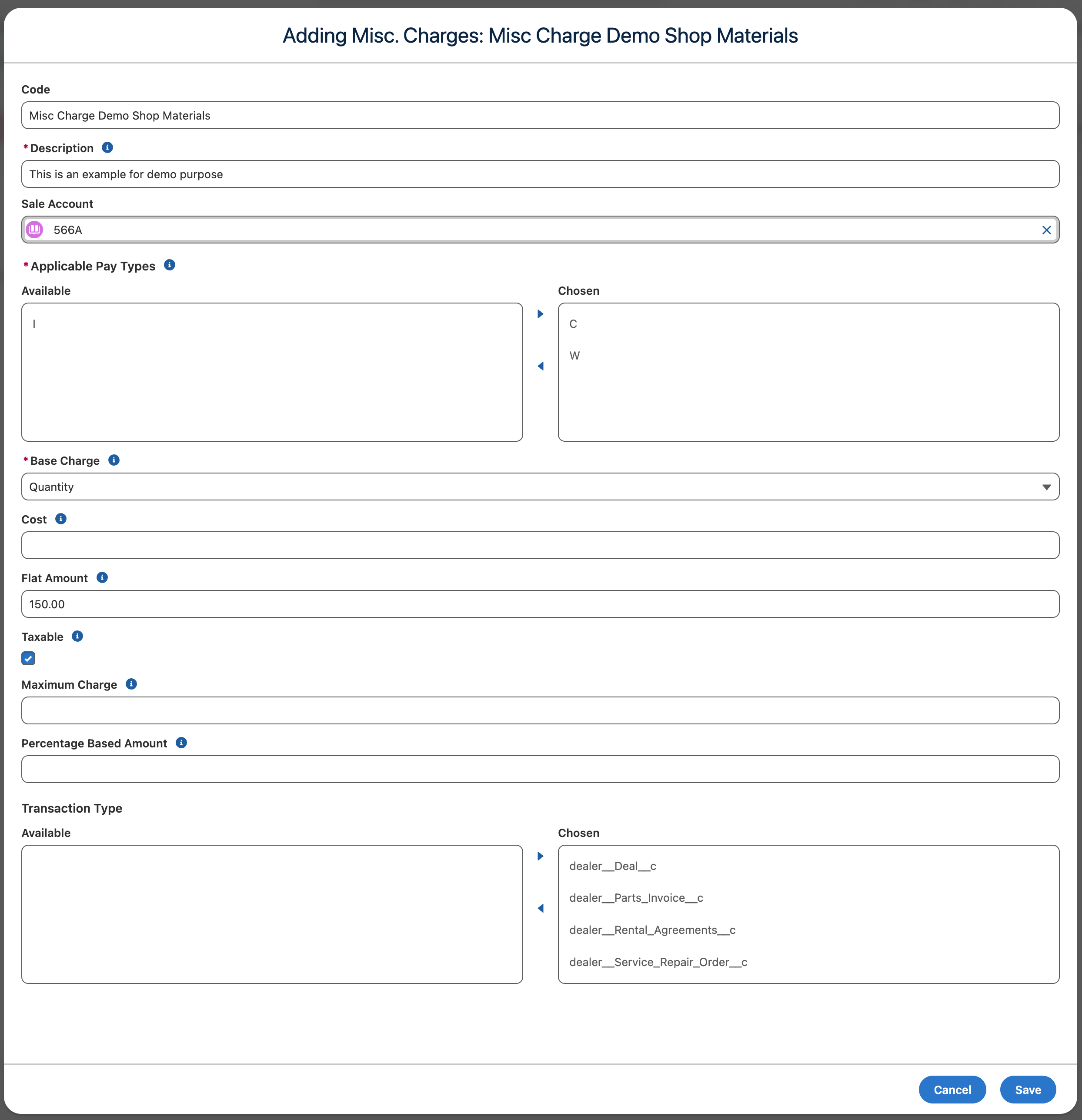This screenshot has height=1120, width=1082.
Task: Click Transaction Type move-right arrow
Action: 540,856
